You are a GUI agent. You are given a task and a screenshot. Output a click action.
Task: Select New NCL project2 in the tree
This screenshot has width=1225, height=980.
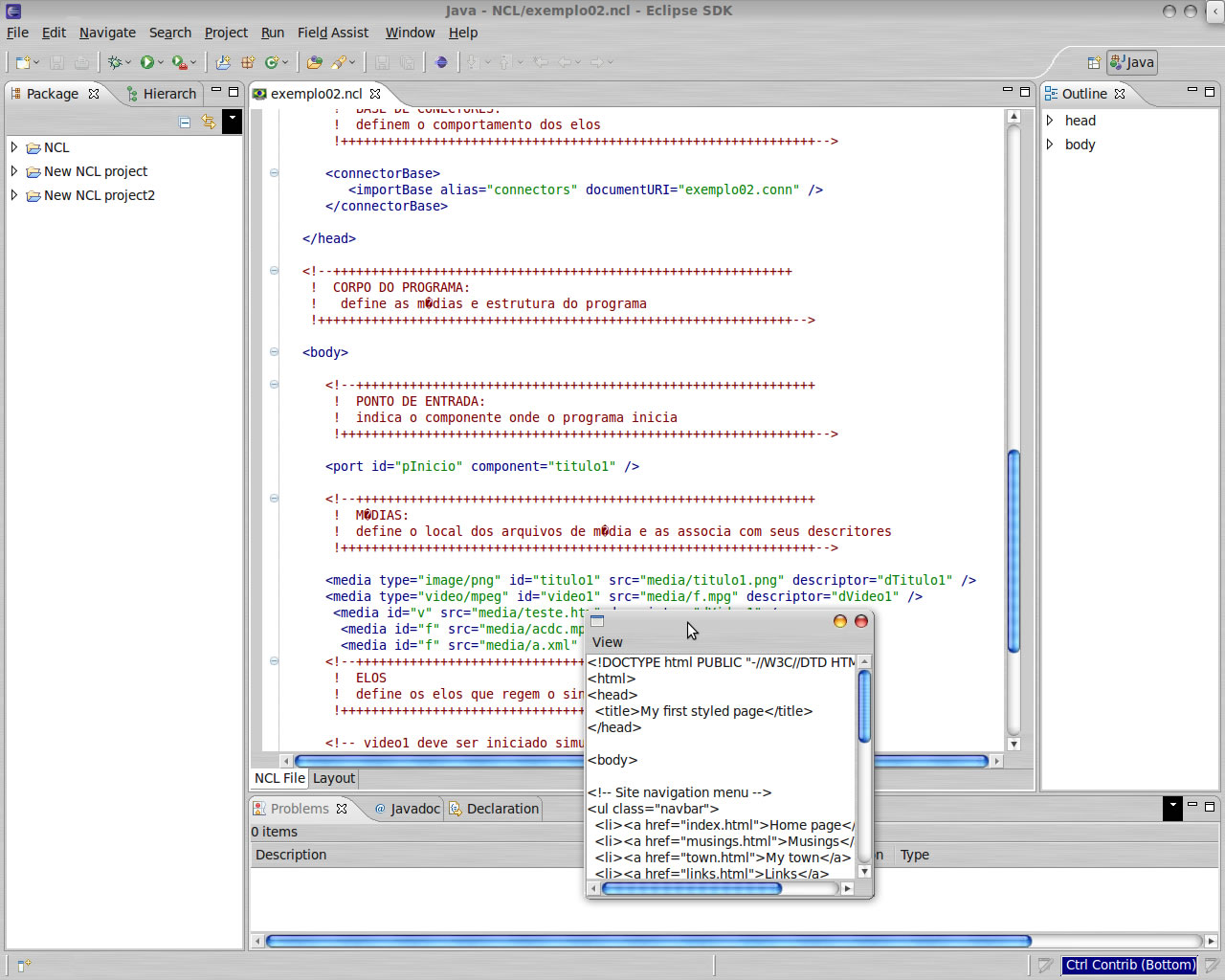click(x=99, y=195)
